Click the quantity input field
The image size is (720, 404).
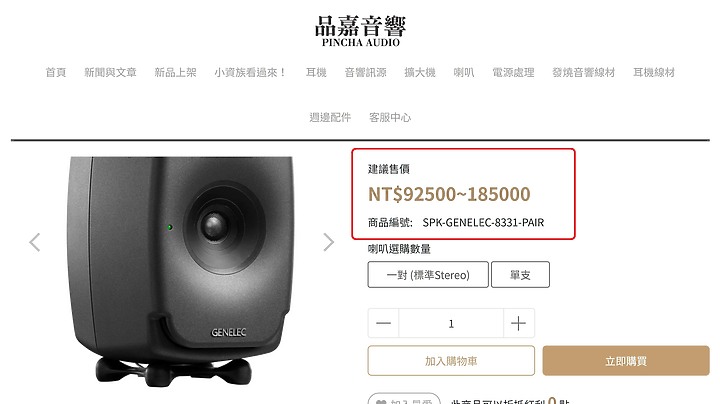tap(451, 323)
